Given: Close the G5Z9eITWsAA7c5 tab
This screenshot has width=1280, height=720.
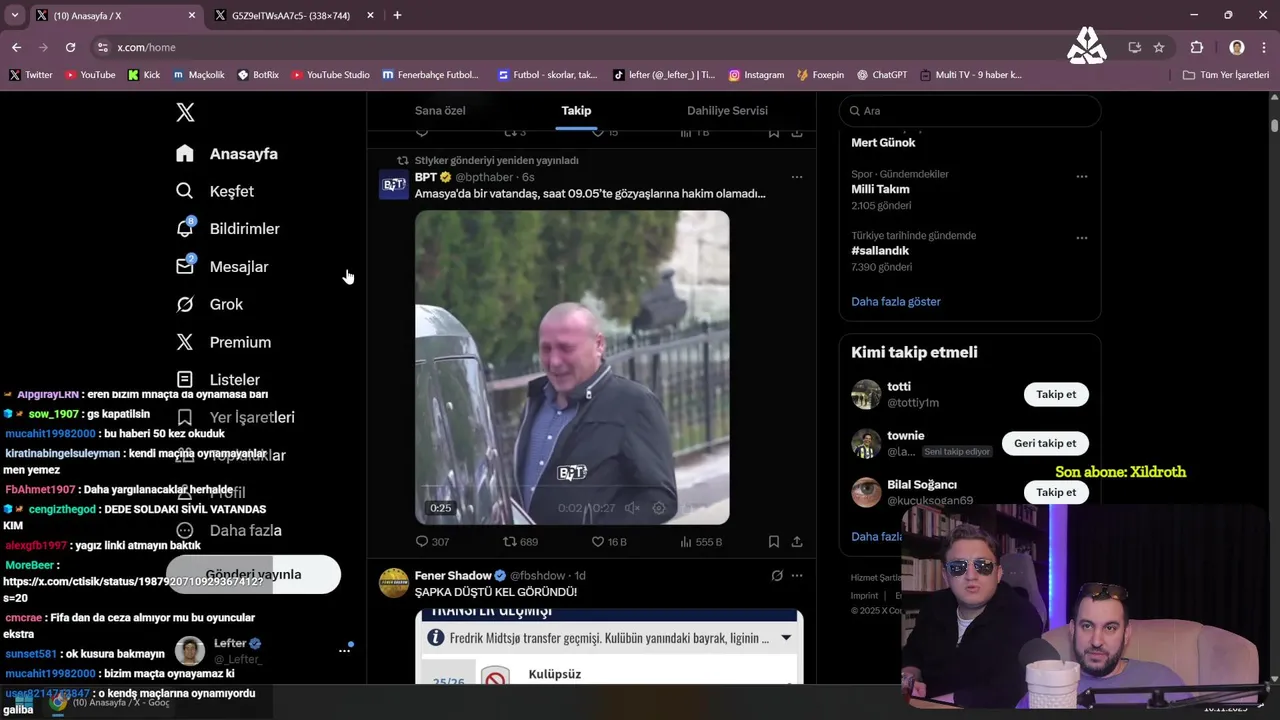Looking at the screenshot, I should (370, 15).
